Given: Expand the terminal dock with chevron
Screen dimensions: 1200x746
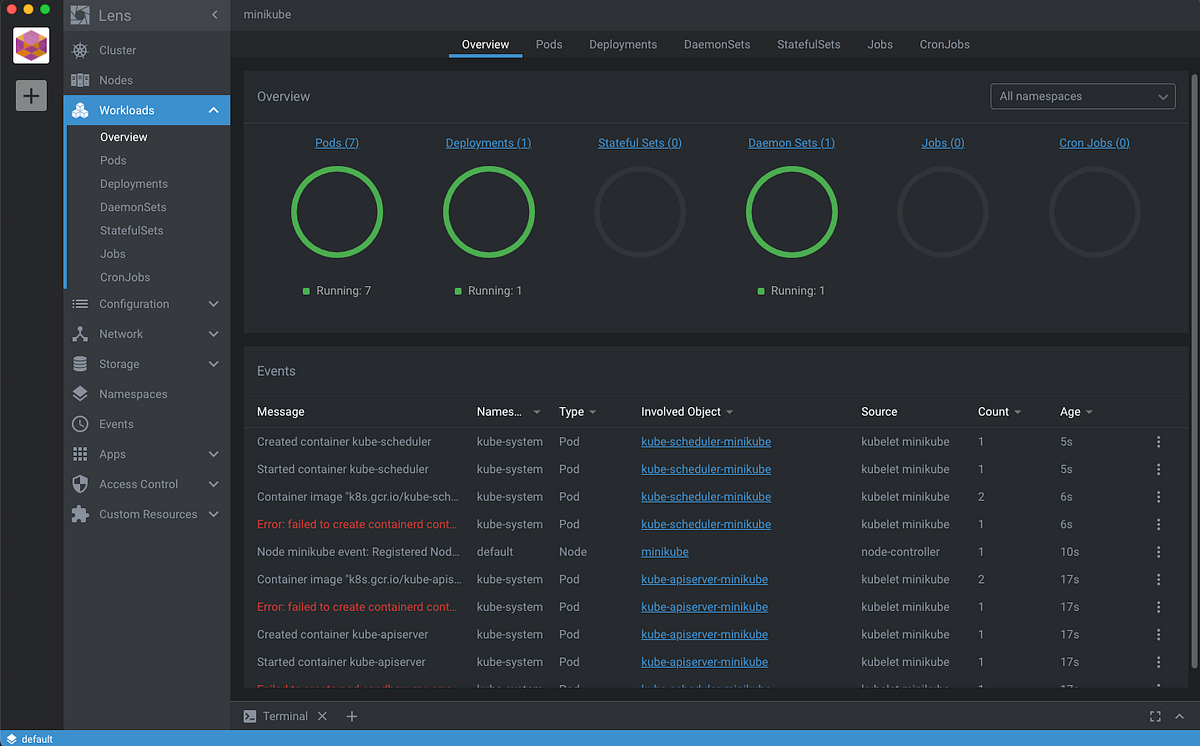Looking at the screenshot, I should tap(1180, 716).
